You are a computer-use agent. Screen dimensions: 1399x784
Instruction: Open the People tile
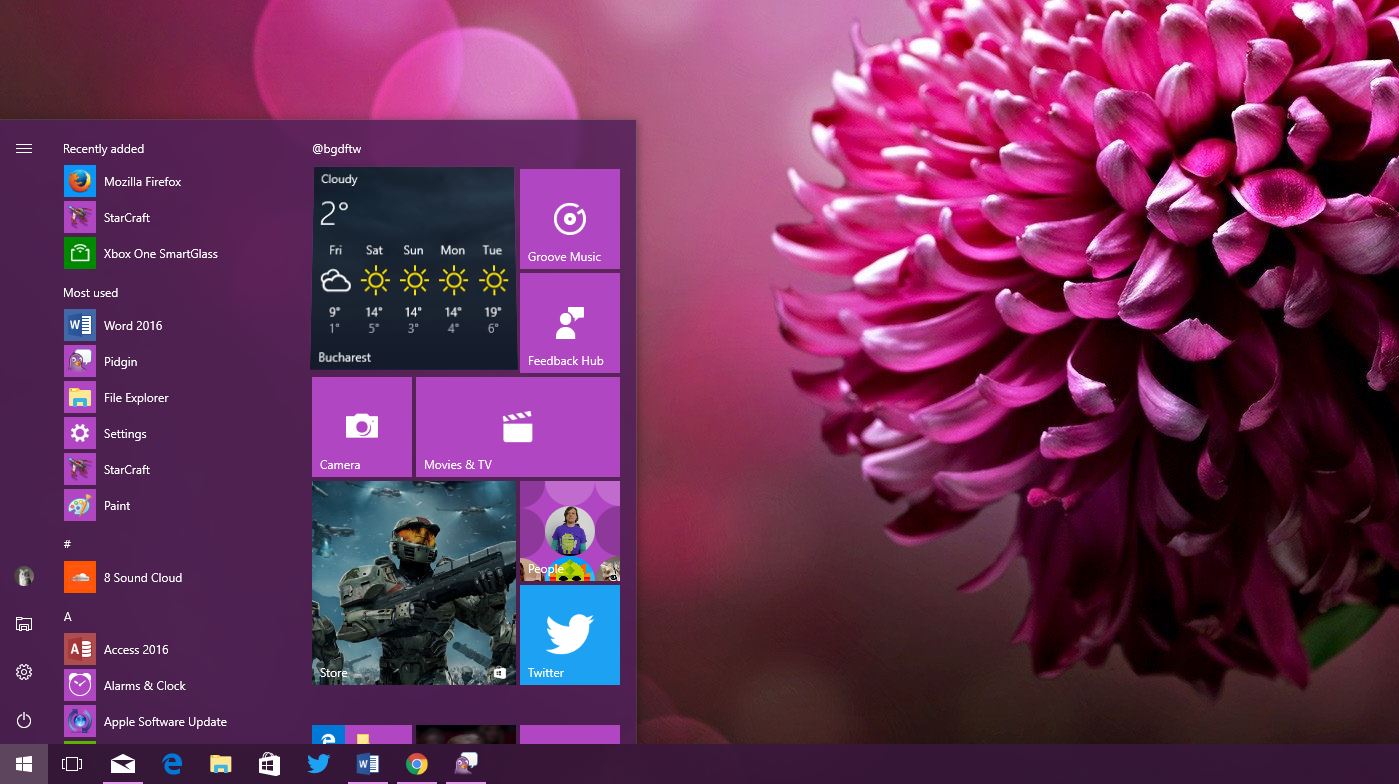(x=570, y=531)
